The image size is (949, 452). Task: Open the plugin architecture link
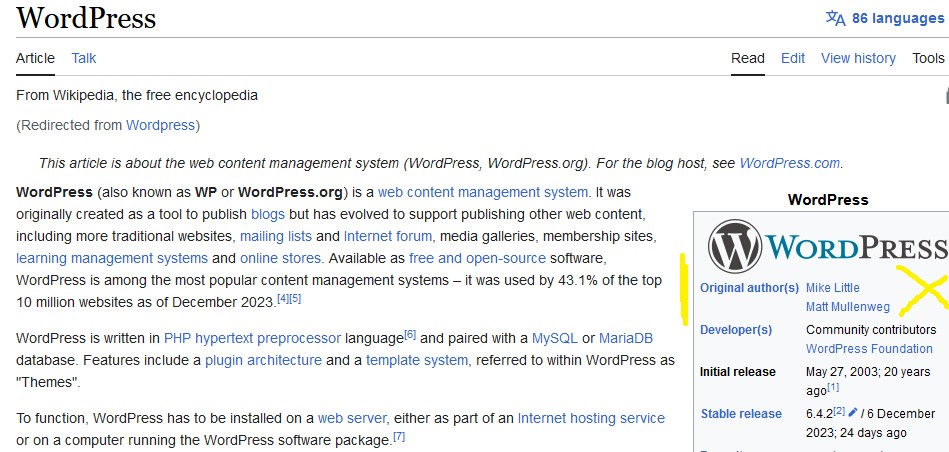(x=263, y=360)
